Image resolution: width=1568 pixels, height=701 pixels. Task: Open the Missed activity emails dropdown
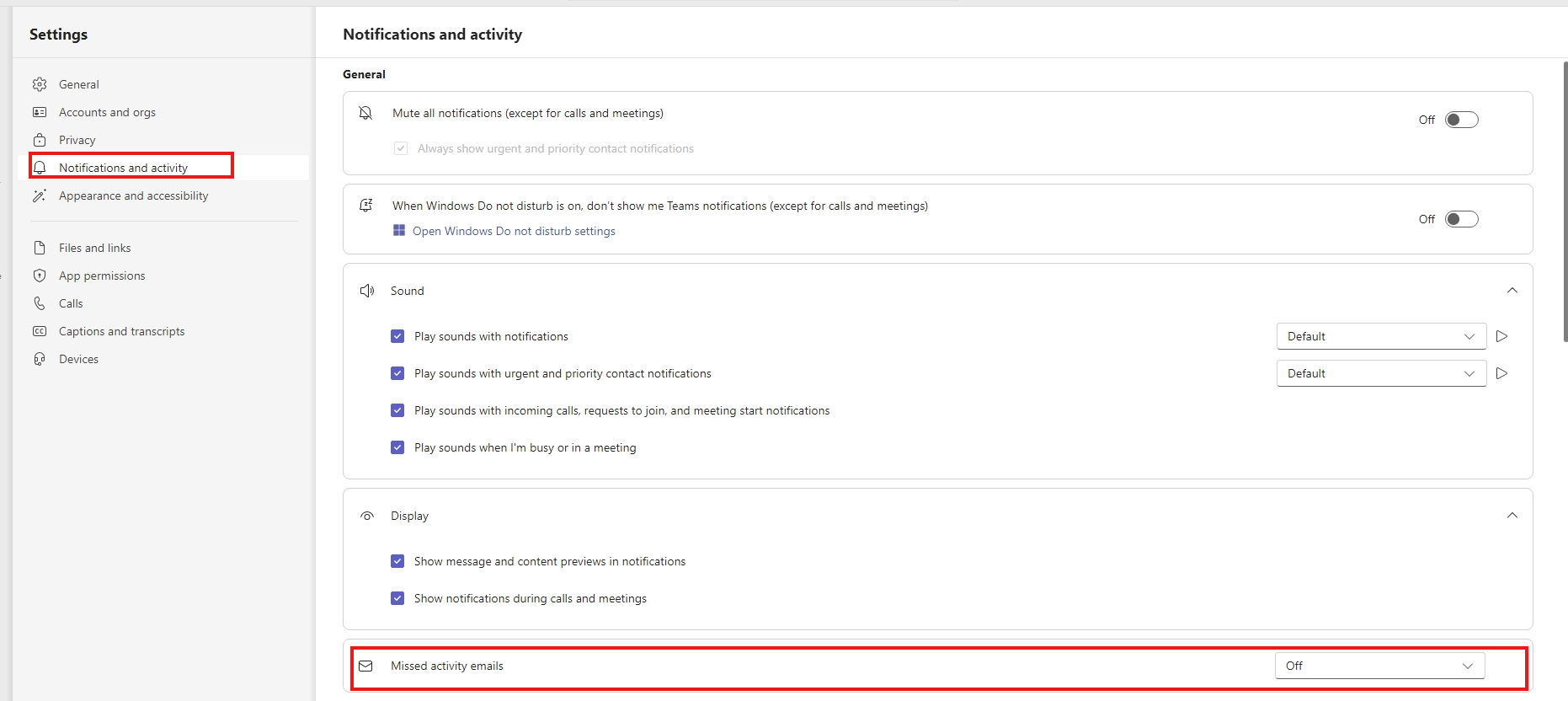click(1379, 666)
